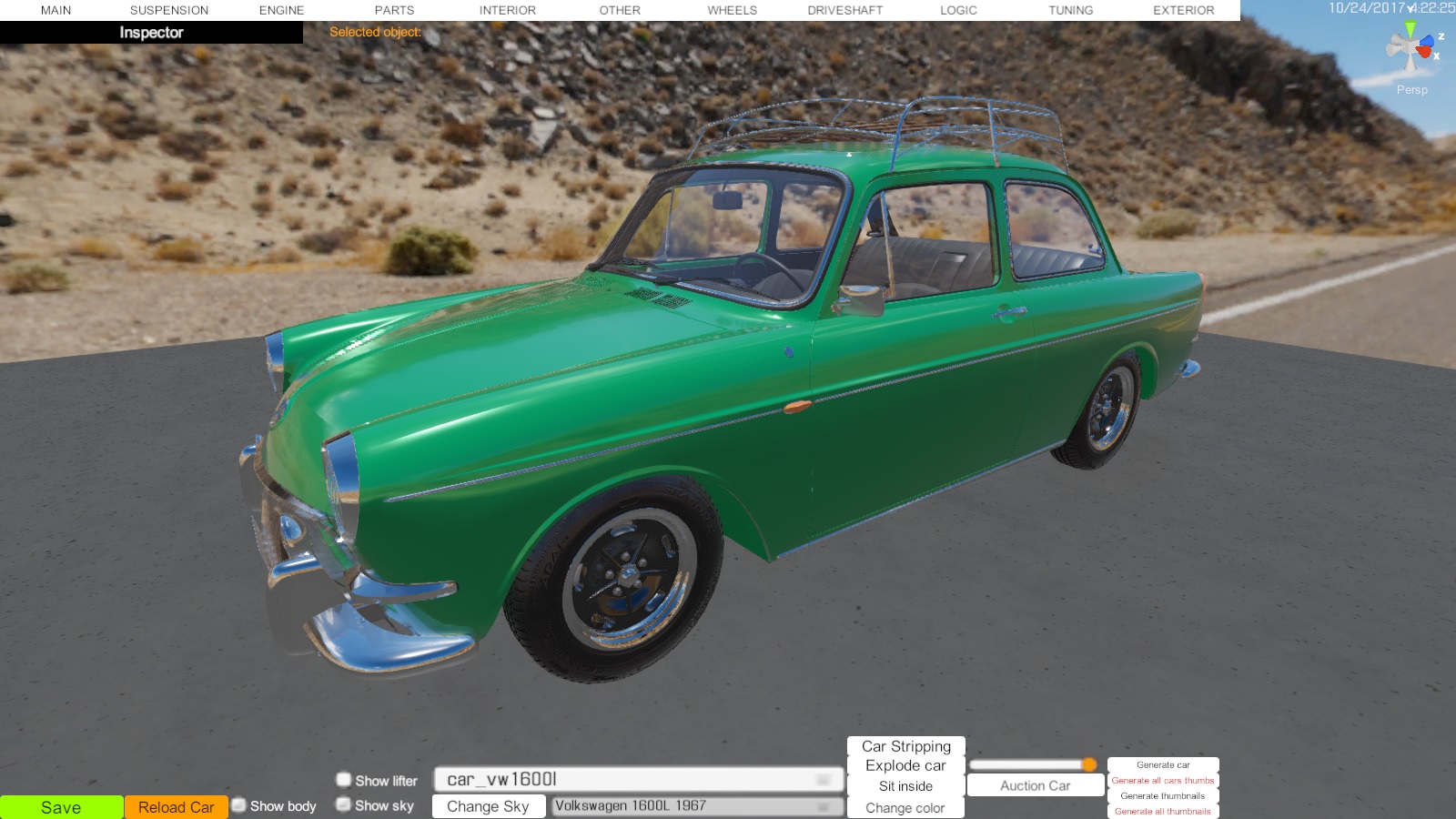The image size is (1456, 819).
Task: Click the Generate all cars thumbs button
Action: [1162, 780]
